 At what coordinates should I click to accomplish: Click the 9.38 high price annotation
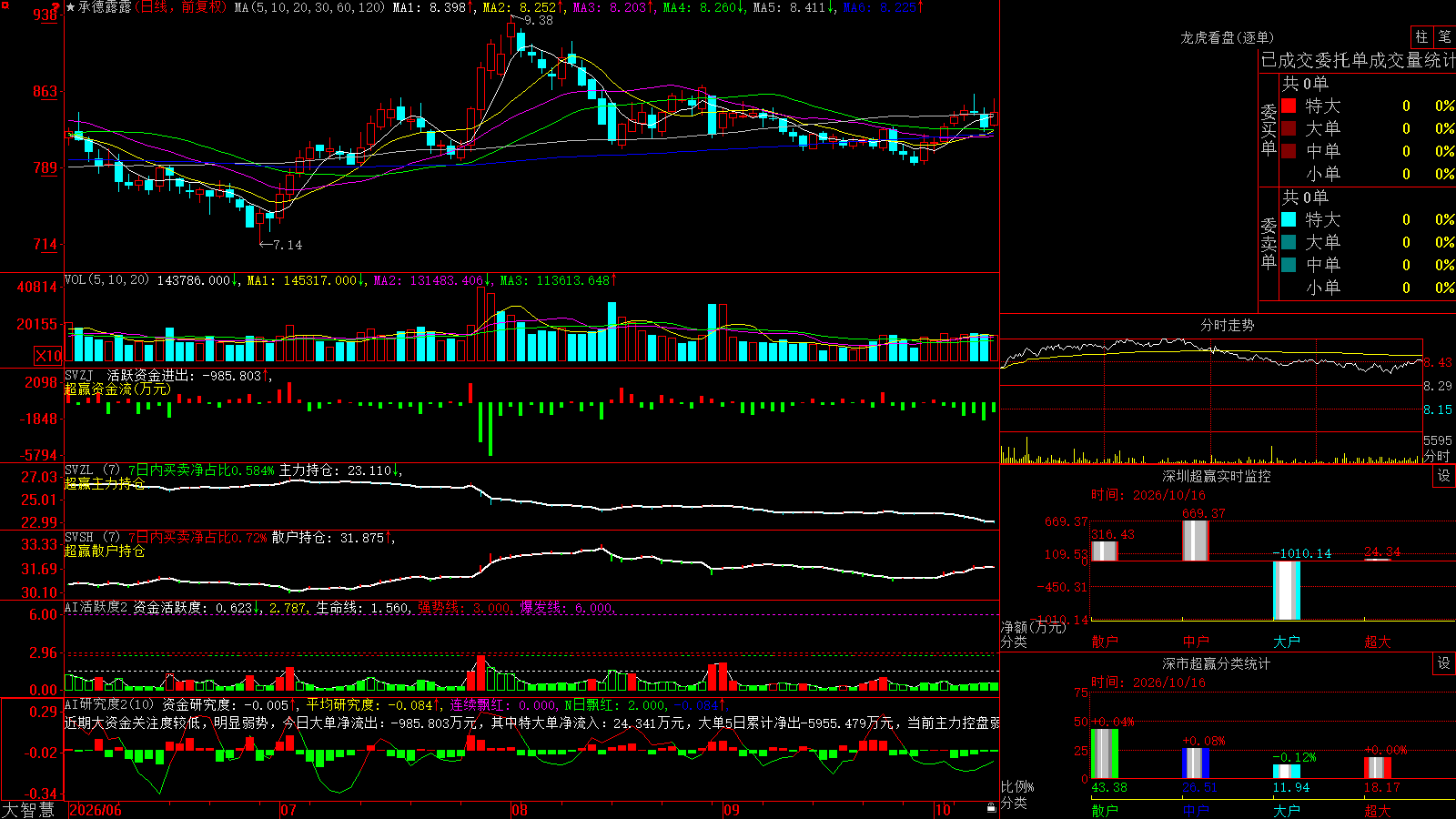[x=539, y=20]
